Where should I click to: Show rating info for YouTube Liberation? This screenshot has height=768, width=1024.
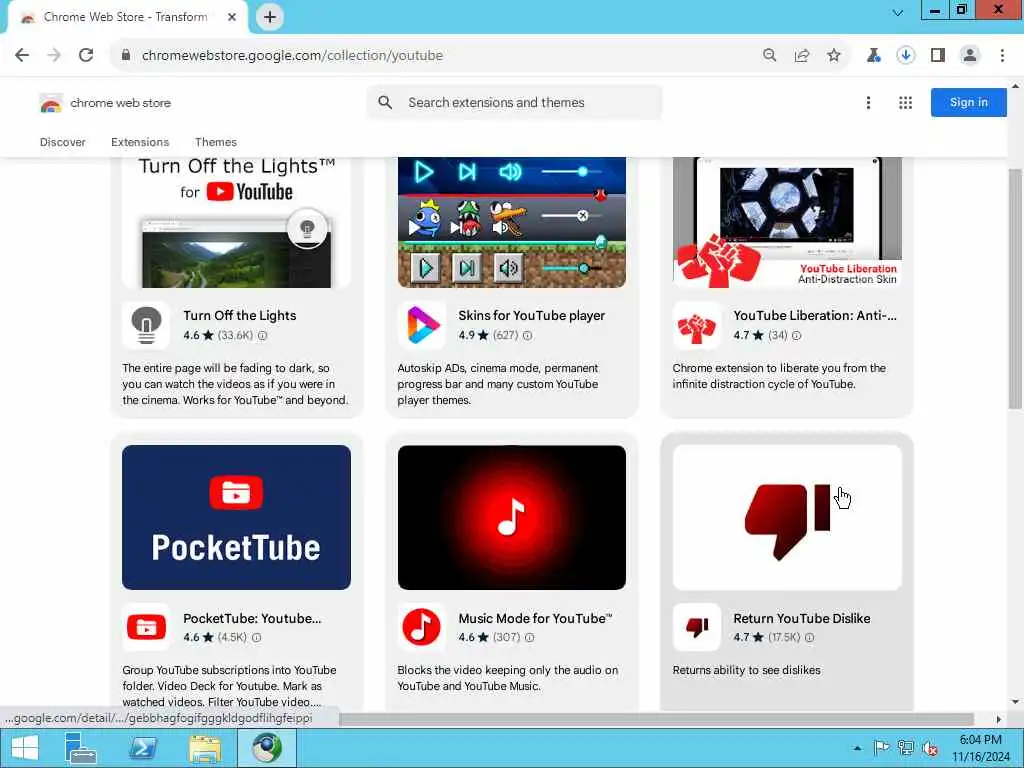tap(797, 336)
